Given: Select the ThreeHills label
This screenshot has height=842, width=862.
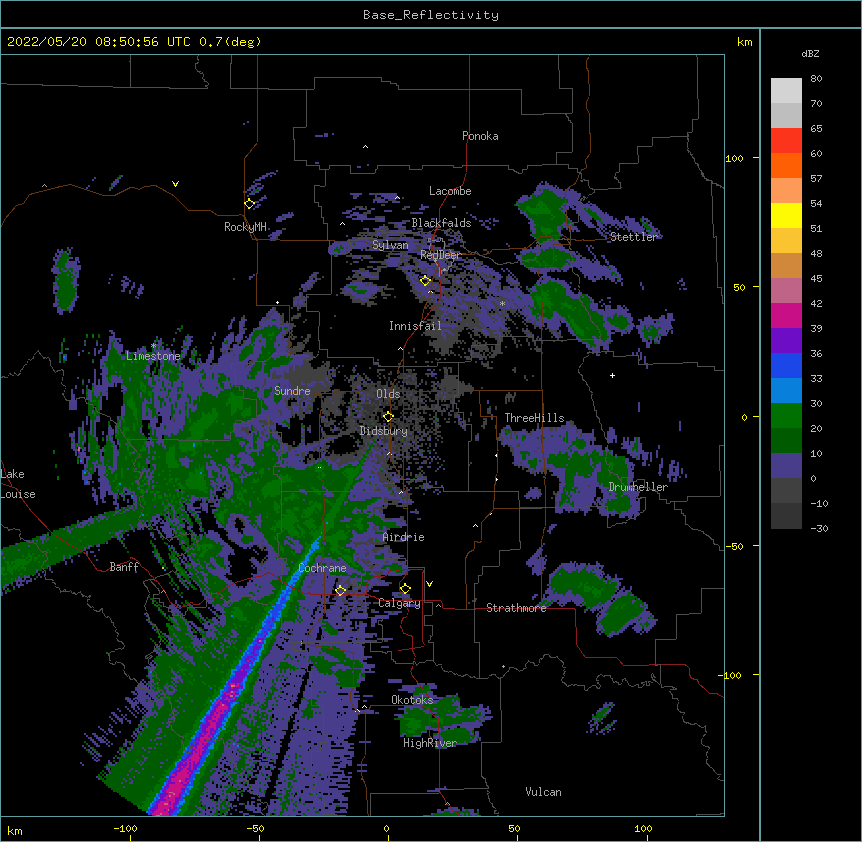Looking at the screenshot, I should [534, 418].
